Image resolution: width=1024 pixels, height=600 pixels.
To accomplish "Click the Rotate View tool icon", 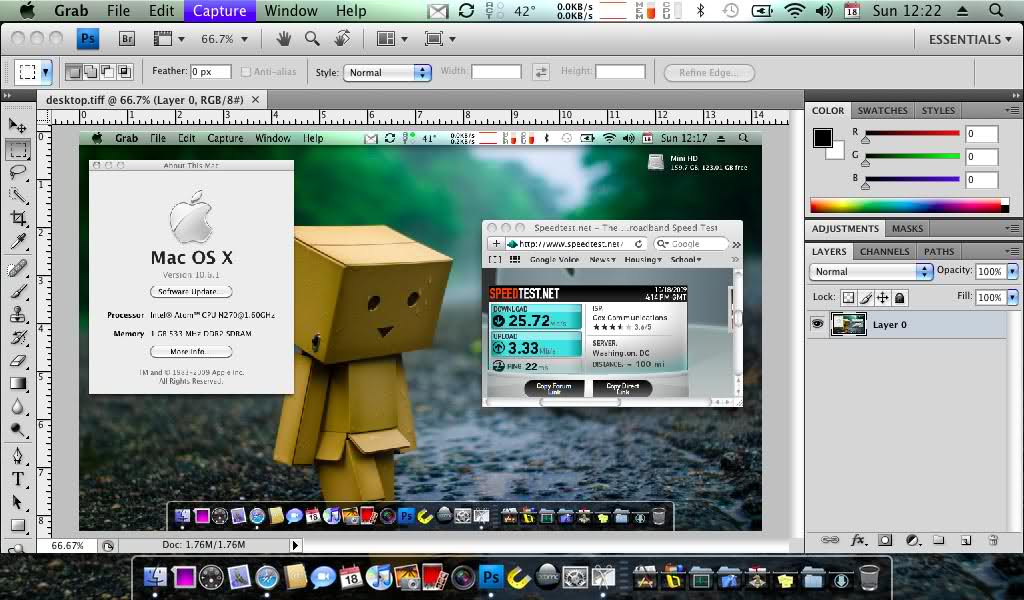I will pos(342,39).
